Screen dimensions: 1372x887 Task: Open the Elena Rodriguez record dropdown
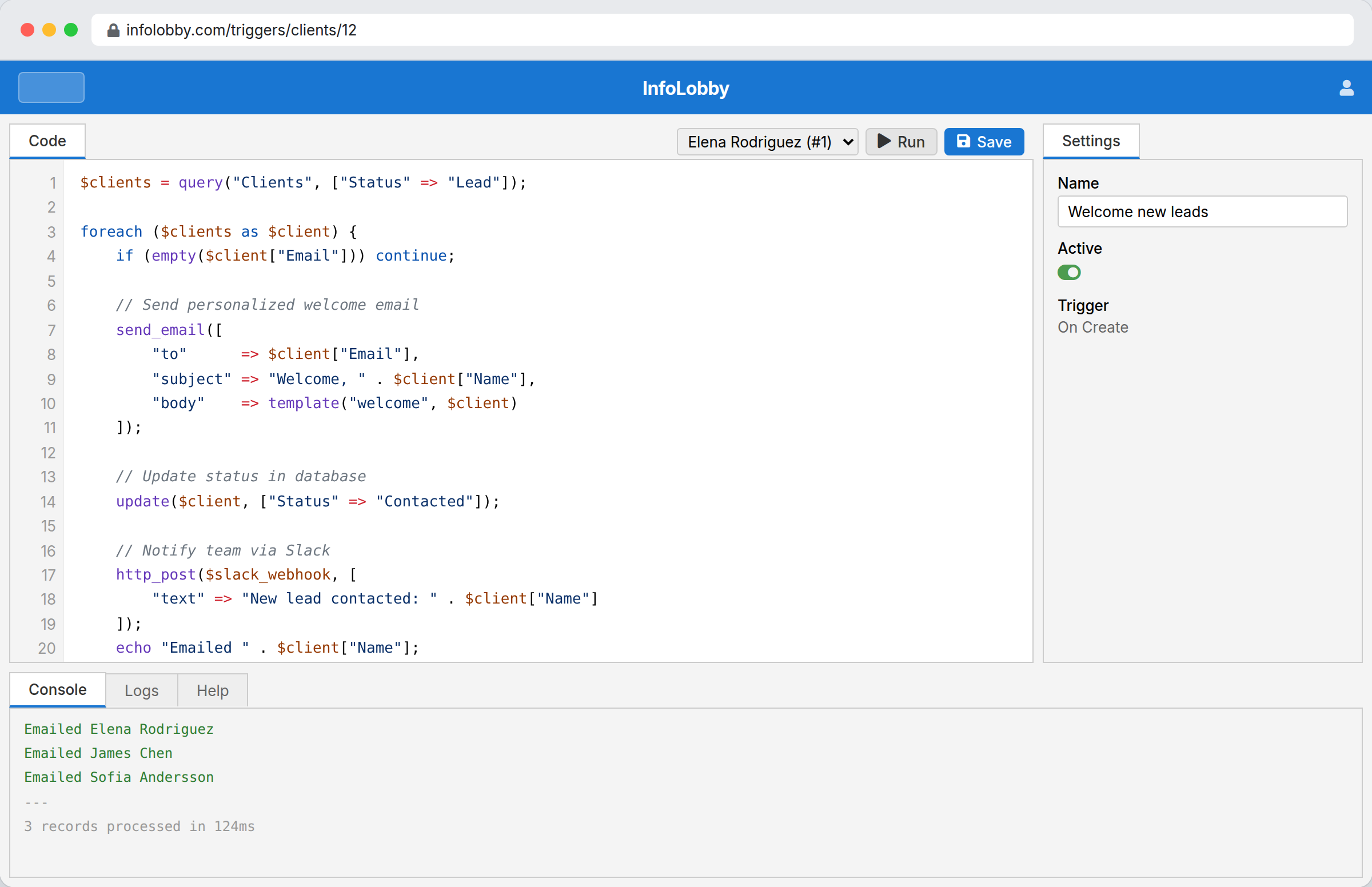767,142
